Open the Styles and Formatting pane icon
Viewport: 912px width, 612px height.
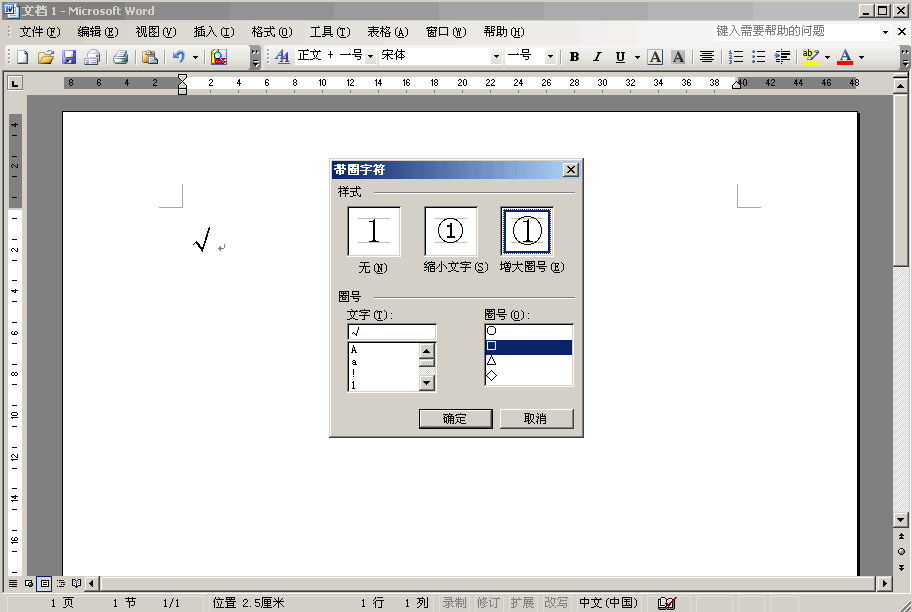click(x=282, y=56)
